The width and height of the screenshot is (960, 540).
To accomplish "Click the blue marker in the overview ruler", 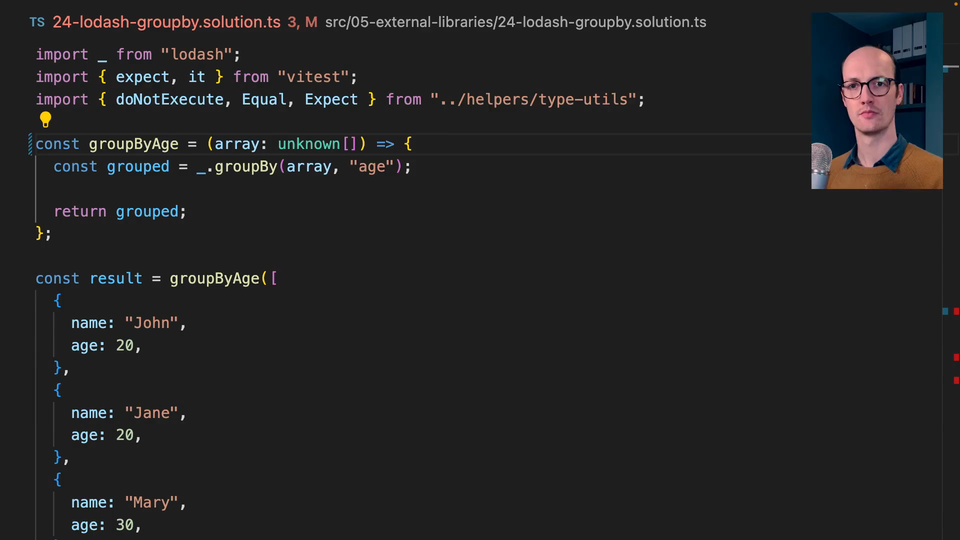I will pos(945,311).
